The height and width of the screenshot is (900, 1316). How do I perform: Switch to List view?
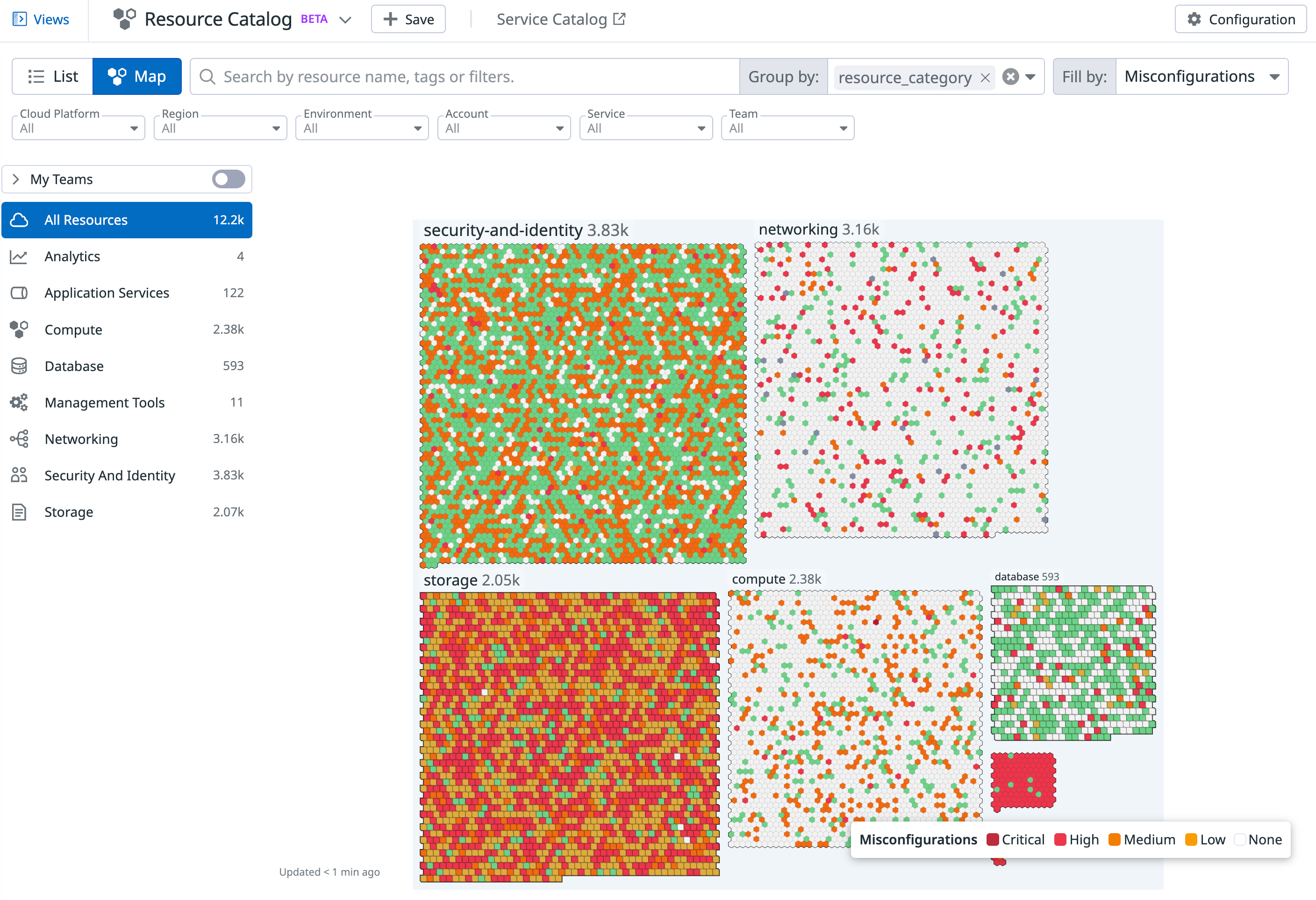53,77
